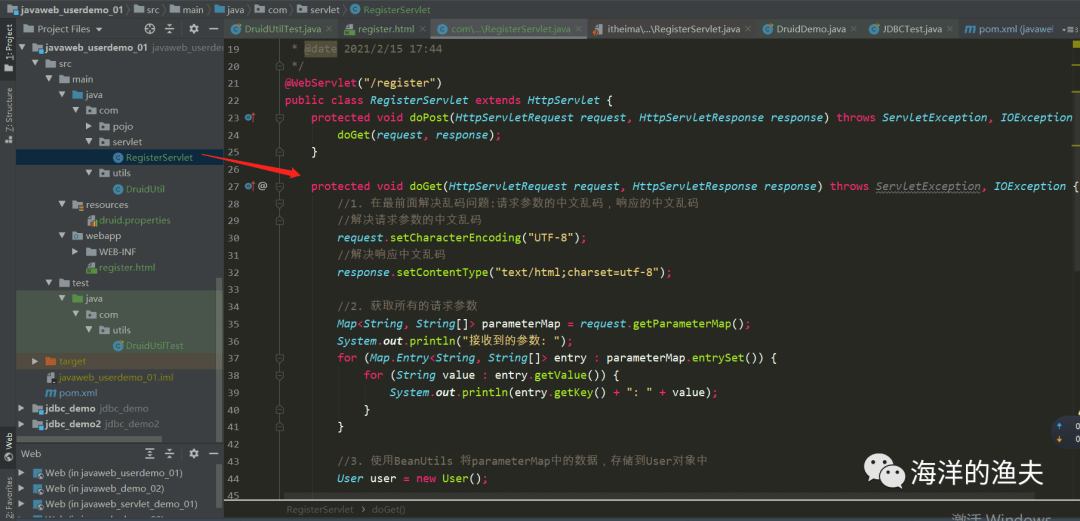
Task: Expand the WEB-INF folder
Action: pyautogui.click(x=76, y=252)
